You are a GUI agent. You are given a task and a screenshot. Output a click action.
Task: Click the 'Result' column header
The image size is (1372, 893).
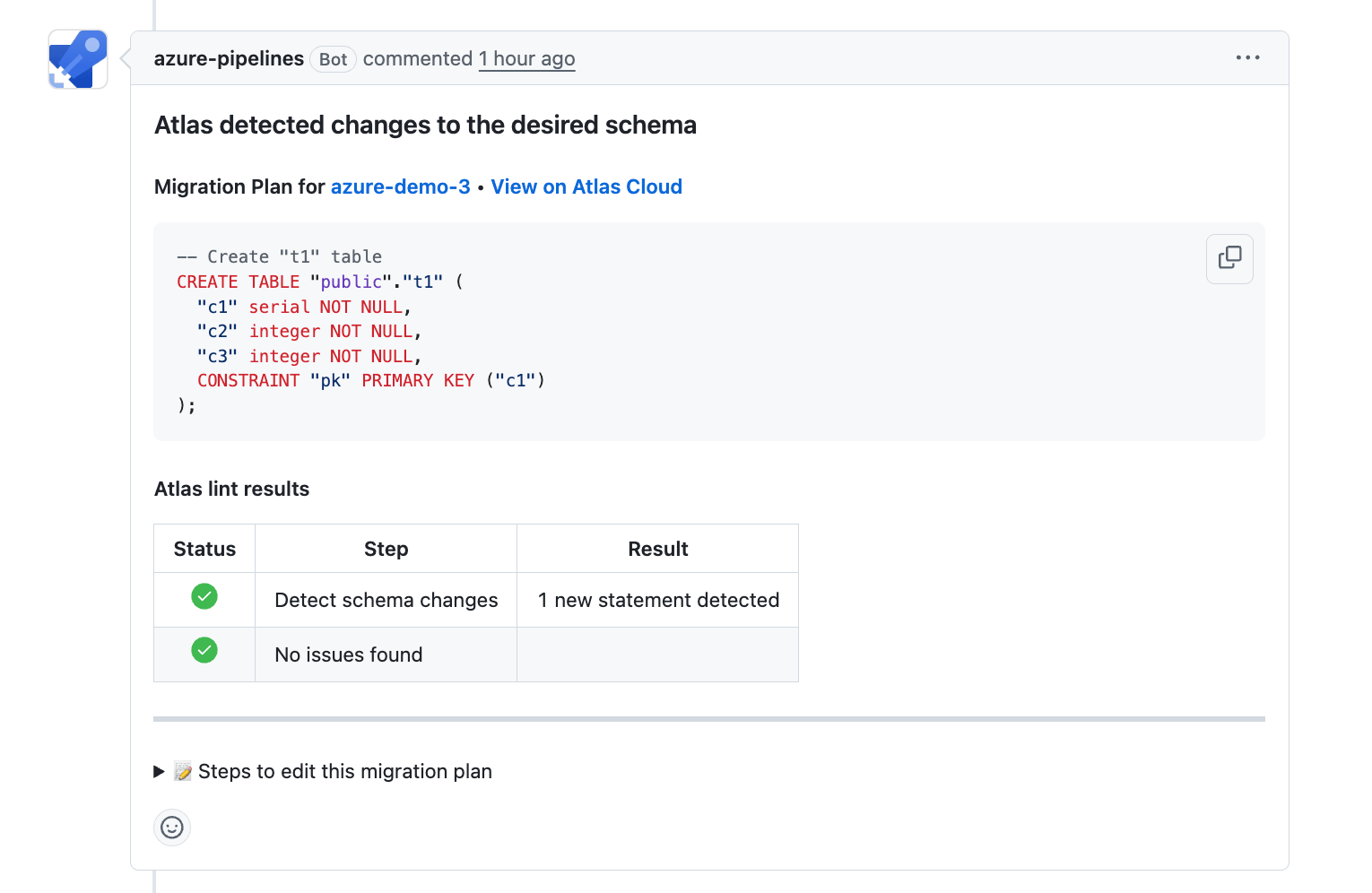658,549
